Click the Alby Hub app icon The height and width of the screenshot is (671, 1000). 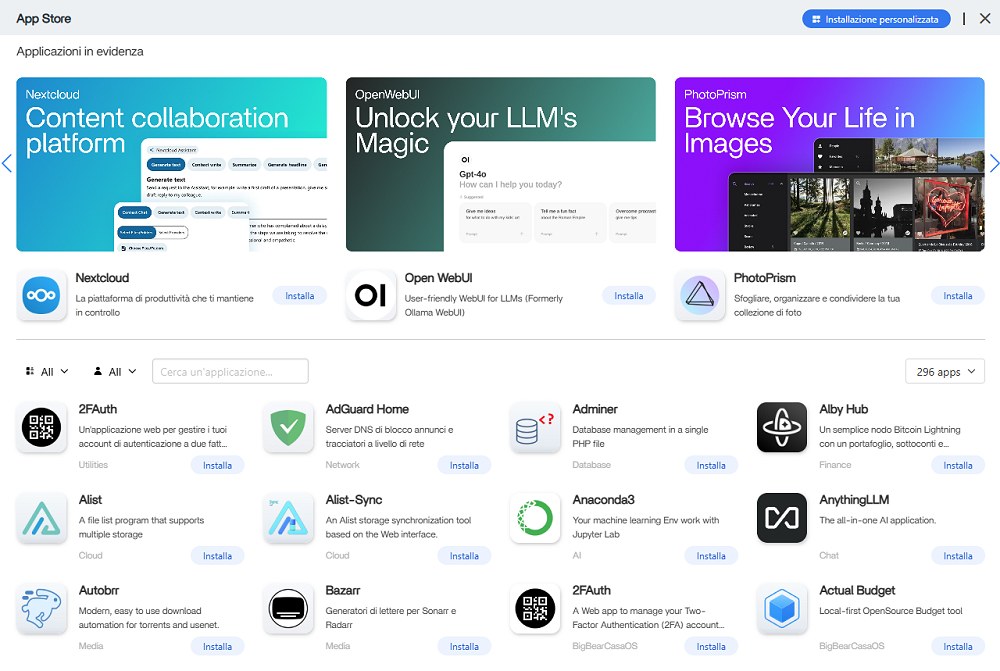pos(782,427)
